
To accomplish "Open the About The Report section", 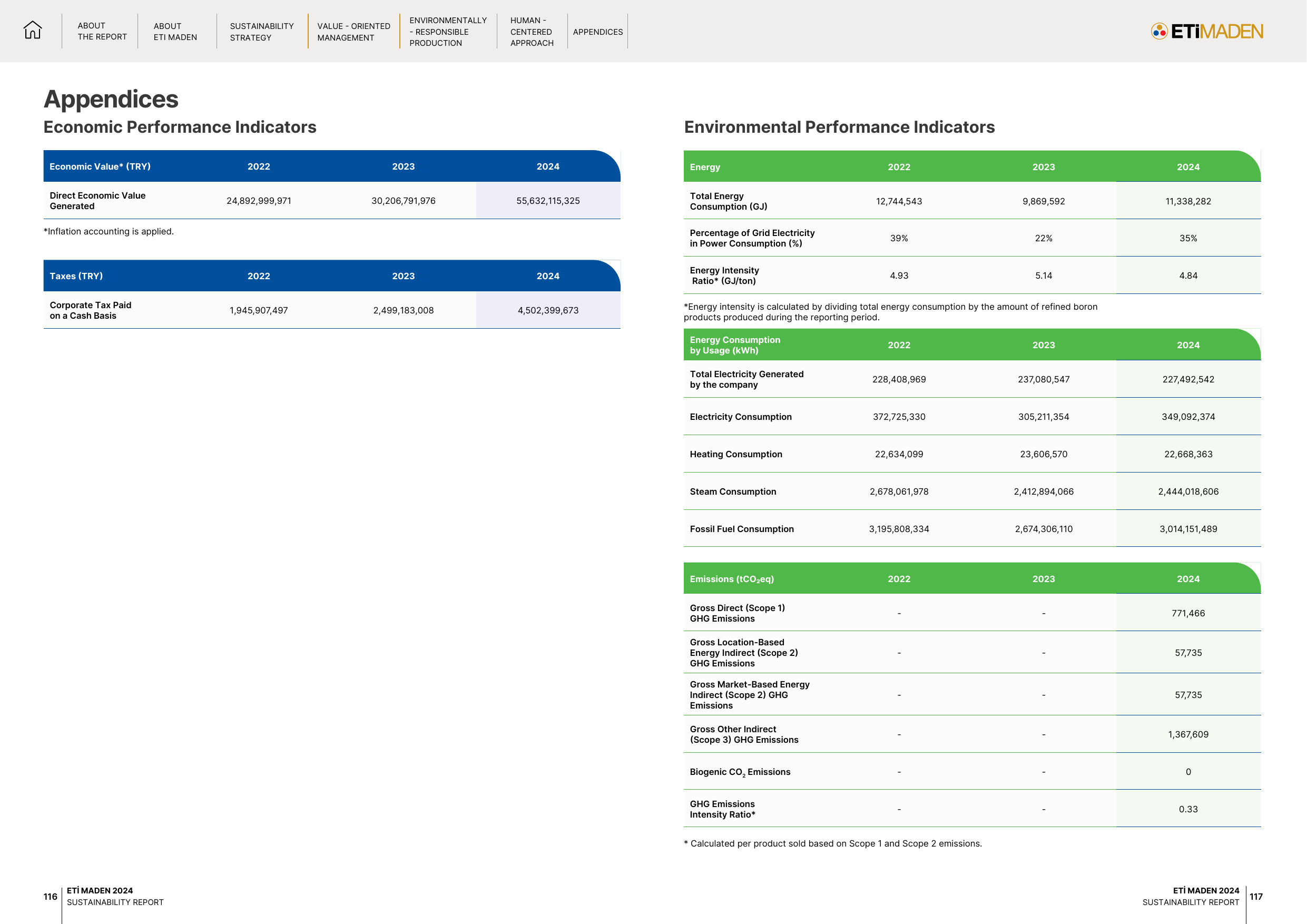I will tap(102, 31).
